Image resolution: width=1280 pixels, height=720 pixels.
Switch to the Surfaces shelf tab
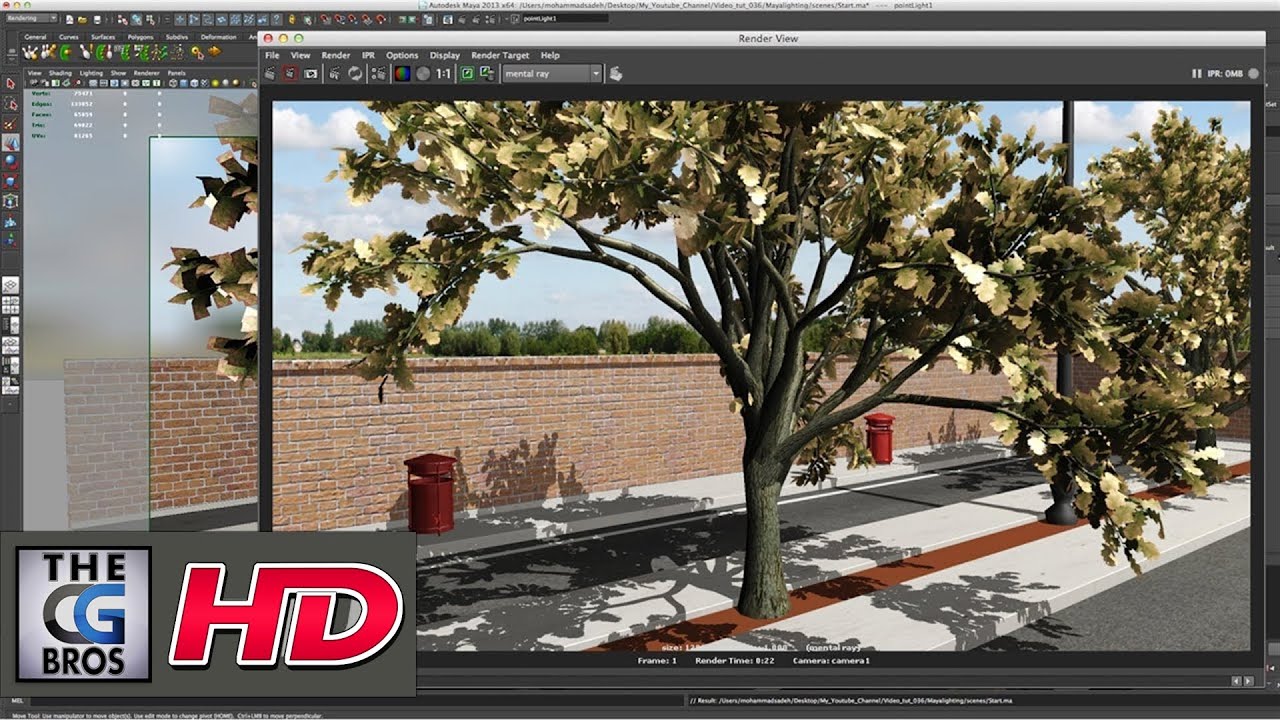(x=103, y=37)
